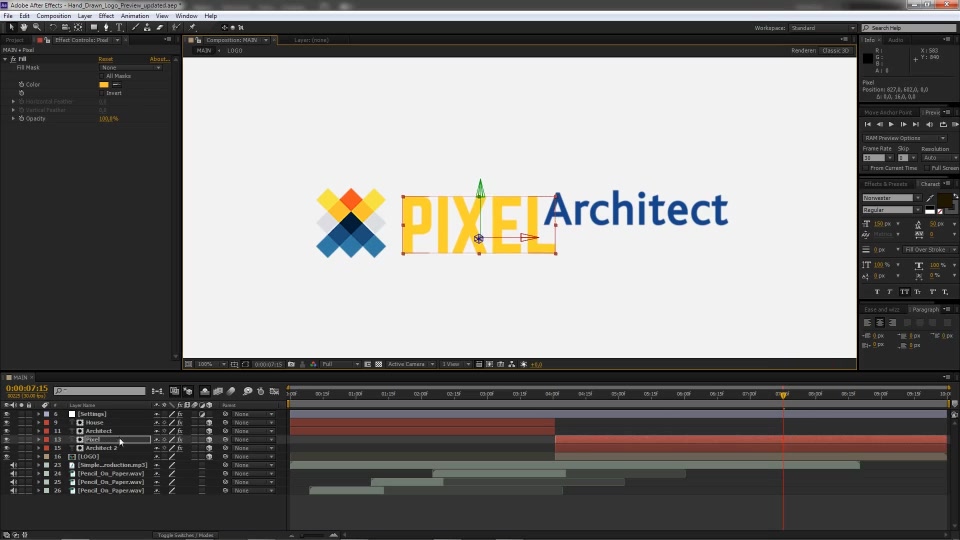This screenshot has height=540, width=960.
Task: Select the Hand tool
Action: pos(24,27)
